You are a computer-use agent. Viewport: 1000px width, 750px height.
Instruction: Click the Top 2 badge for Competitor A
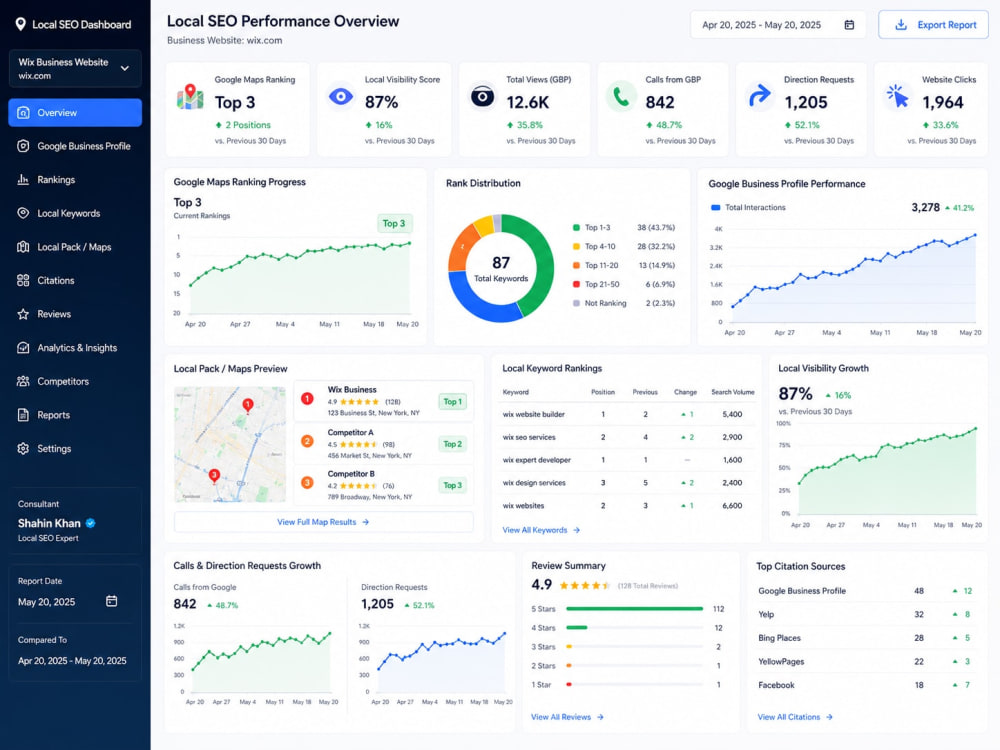coord(453,444)
